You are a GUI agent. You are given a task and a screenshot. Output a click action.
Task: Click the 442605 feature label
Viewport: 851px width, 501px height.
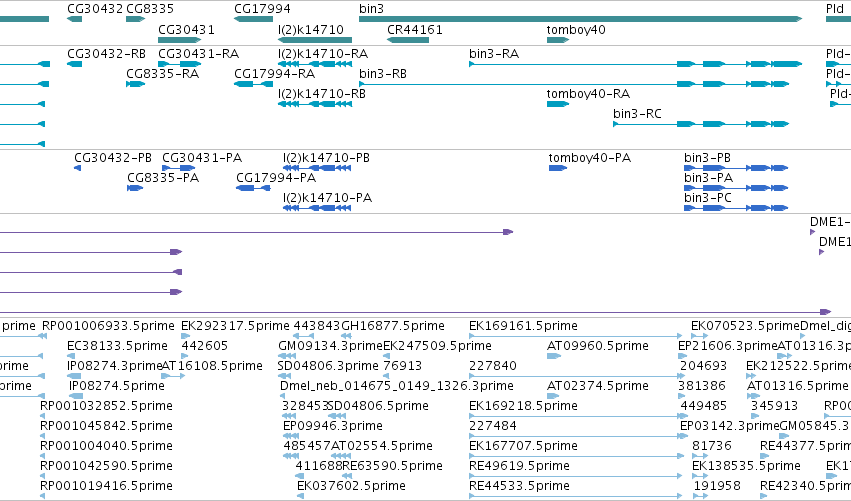205,346
